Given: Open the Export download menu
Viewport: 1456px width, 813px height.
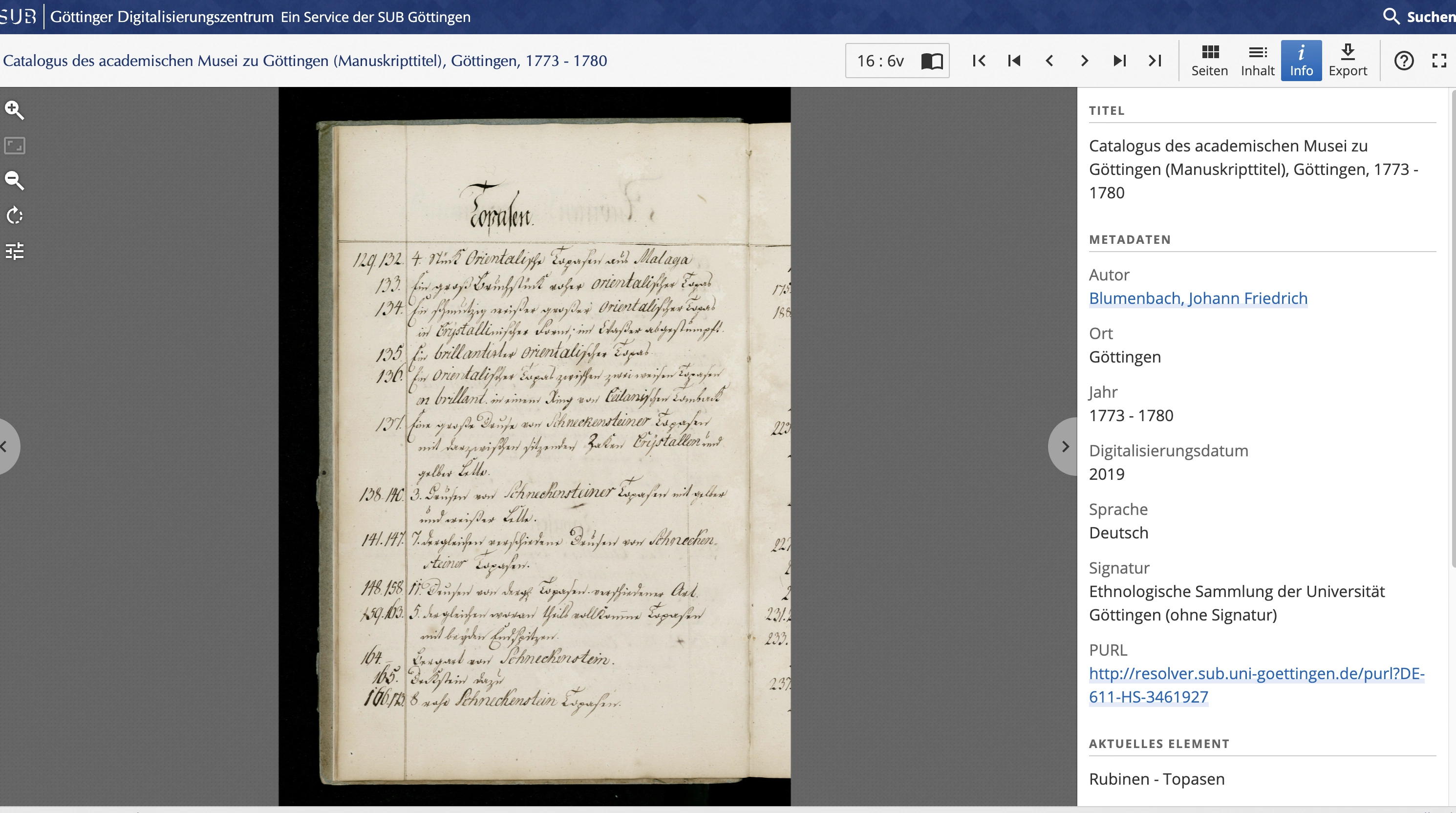Looking at the screenshot, I should [1348, 61].
